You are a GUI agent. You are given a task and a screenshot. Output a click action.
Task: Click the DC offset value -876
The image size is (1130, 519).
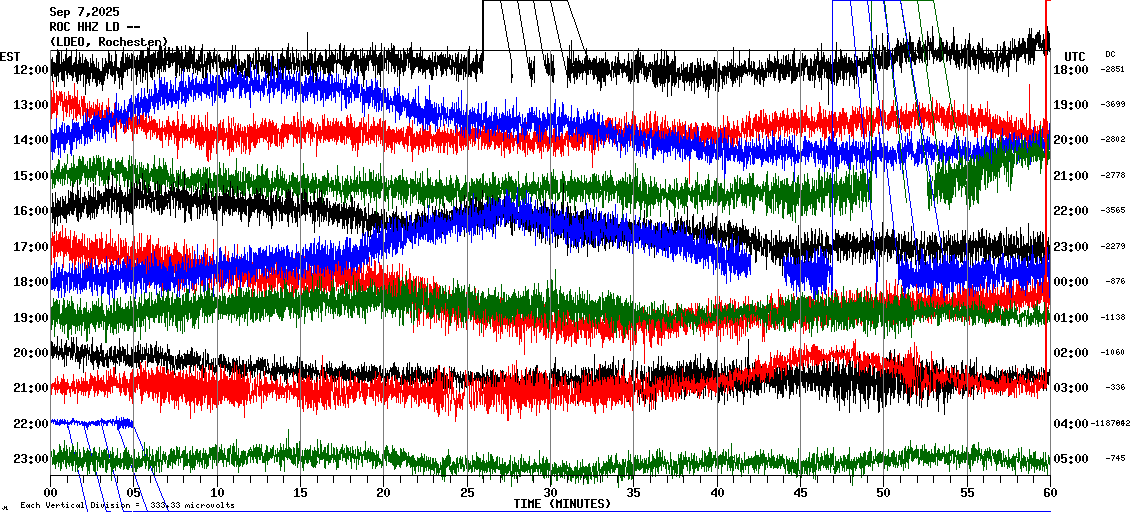click(1114, 282)
